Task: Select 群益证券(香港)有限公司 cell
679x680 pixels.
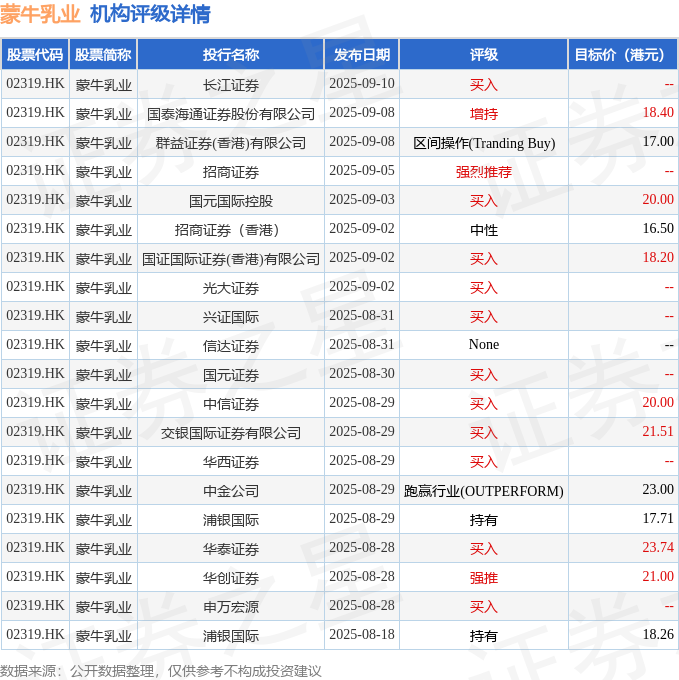Action: [x=231, y=143]
